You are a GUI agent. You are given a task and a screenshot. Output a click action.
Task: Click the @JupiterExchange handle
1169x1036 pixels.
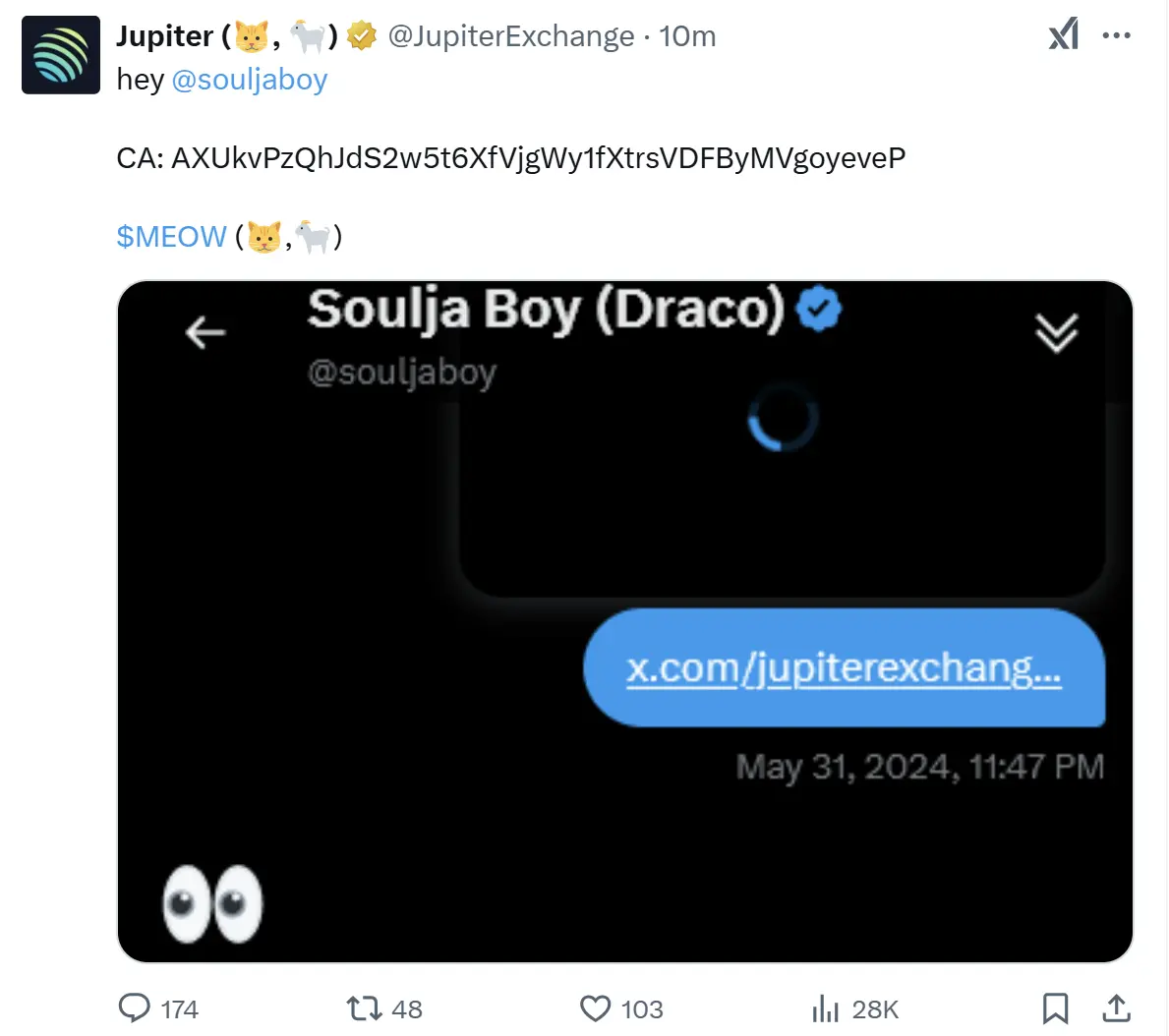tap(511, 36)
